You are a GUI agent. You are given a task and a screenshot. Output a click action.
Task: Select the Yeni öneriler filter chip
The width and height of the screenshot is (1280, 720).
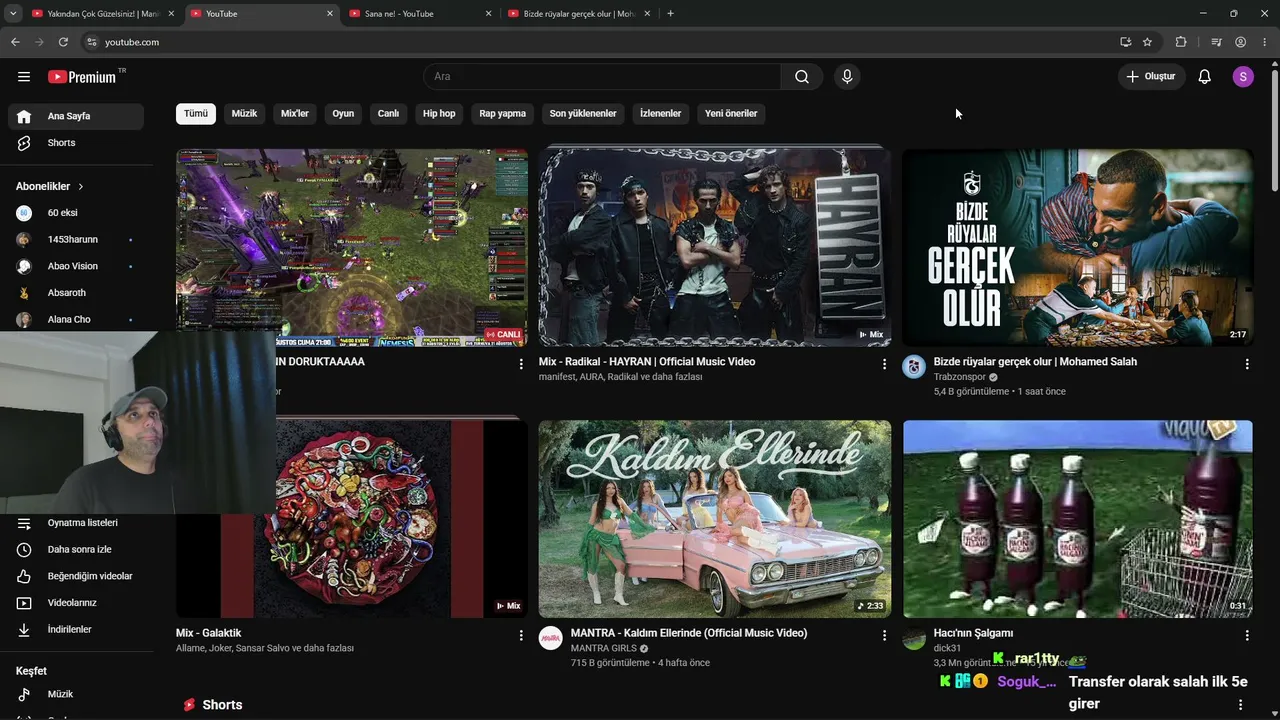pos(731,113)
